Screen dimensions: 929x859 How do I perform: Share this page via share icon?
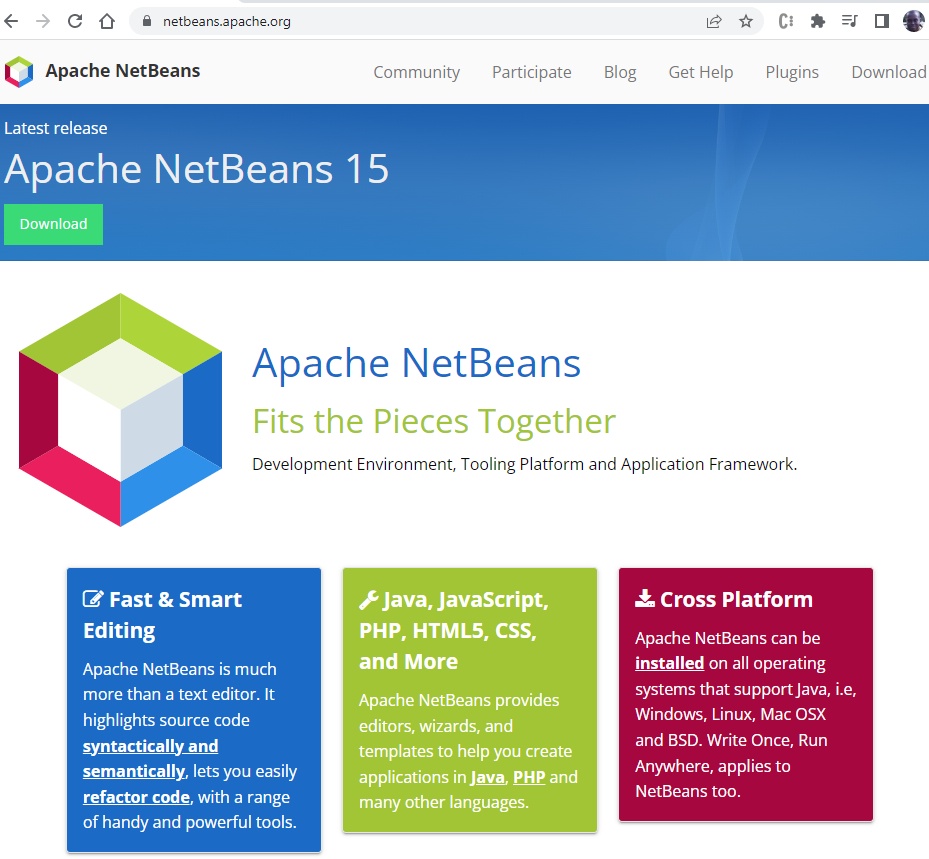click(714, 22)
